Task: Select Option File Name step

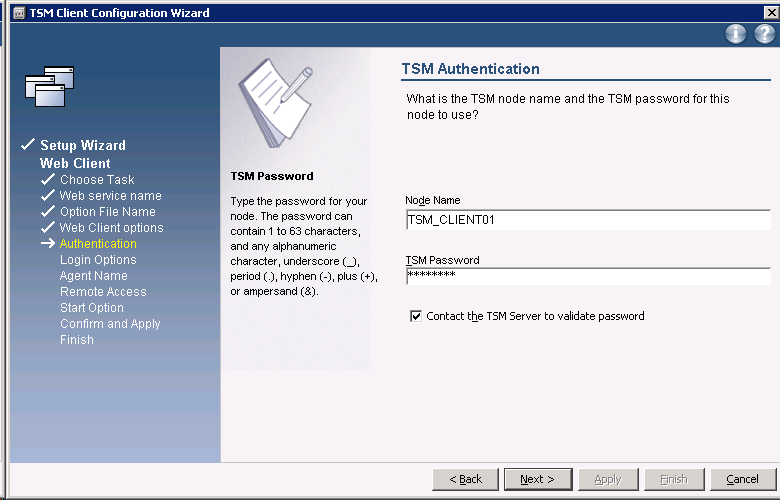Action: pyautogui.click(x=107, y=212)
